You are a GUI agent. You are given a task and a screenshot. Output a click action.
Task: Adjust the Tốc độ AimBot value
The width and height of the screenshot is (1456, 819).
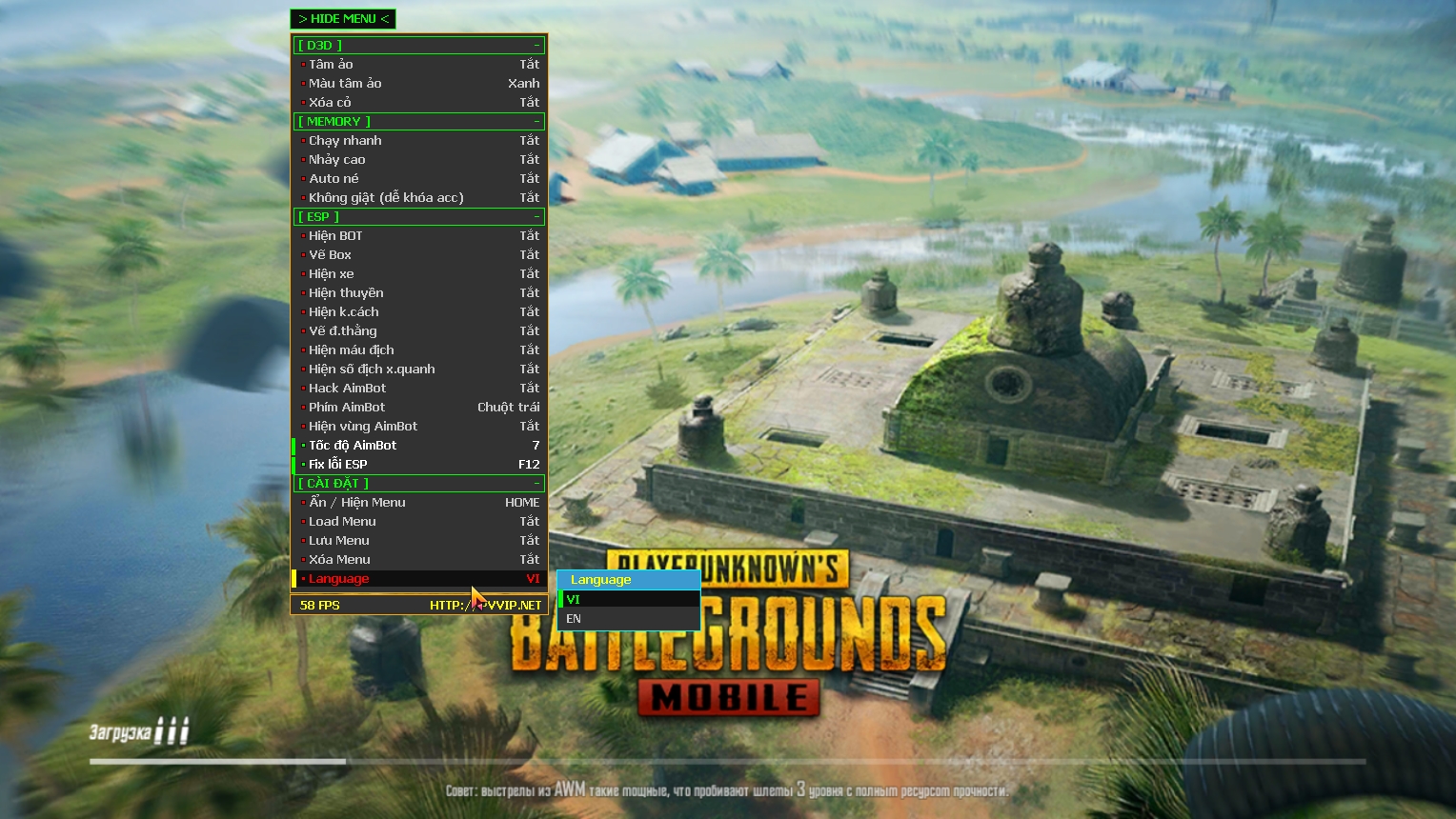point(419,445)
